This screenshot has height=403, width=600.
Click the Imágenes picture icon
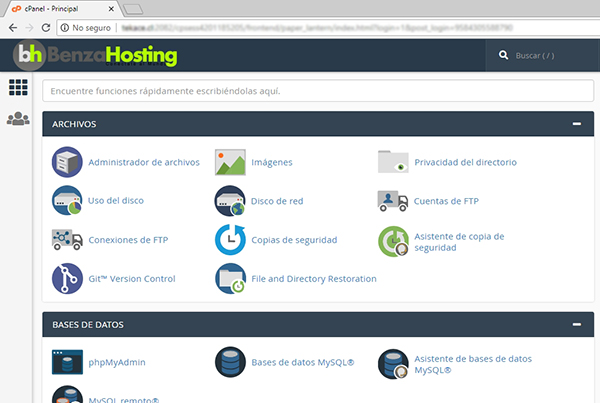pyautogui.click(x=230, y=162)
